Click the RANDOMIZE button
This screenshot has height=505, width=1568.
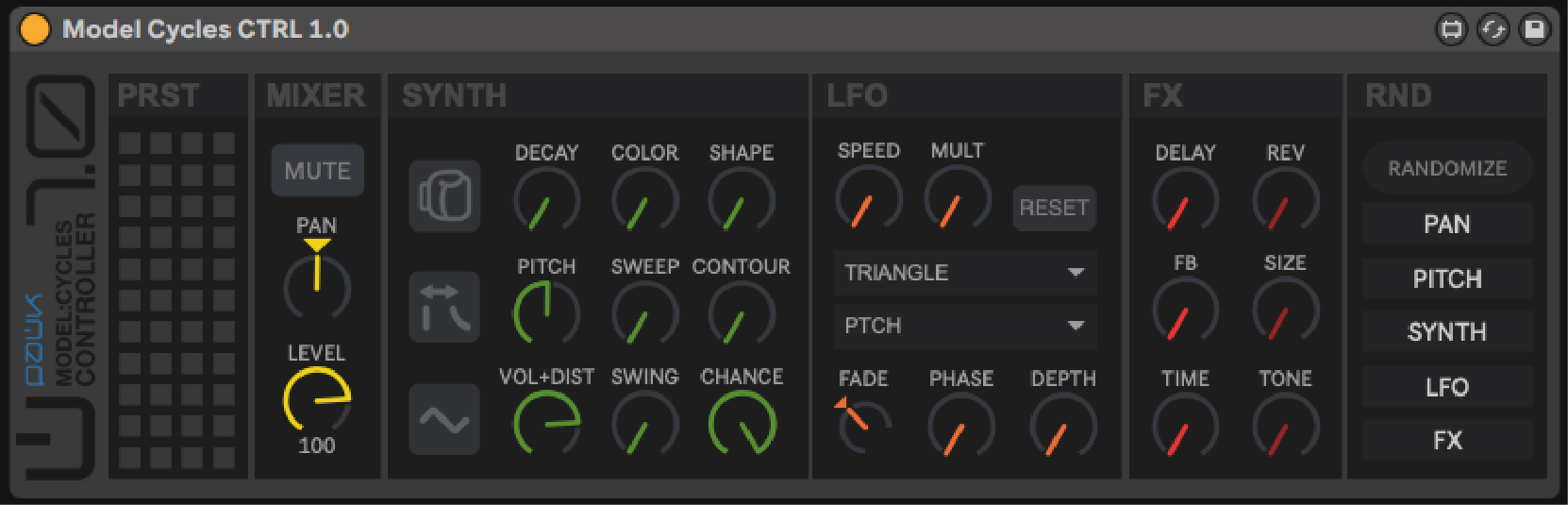(1447, 169)
